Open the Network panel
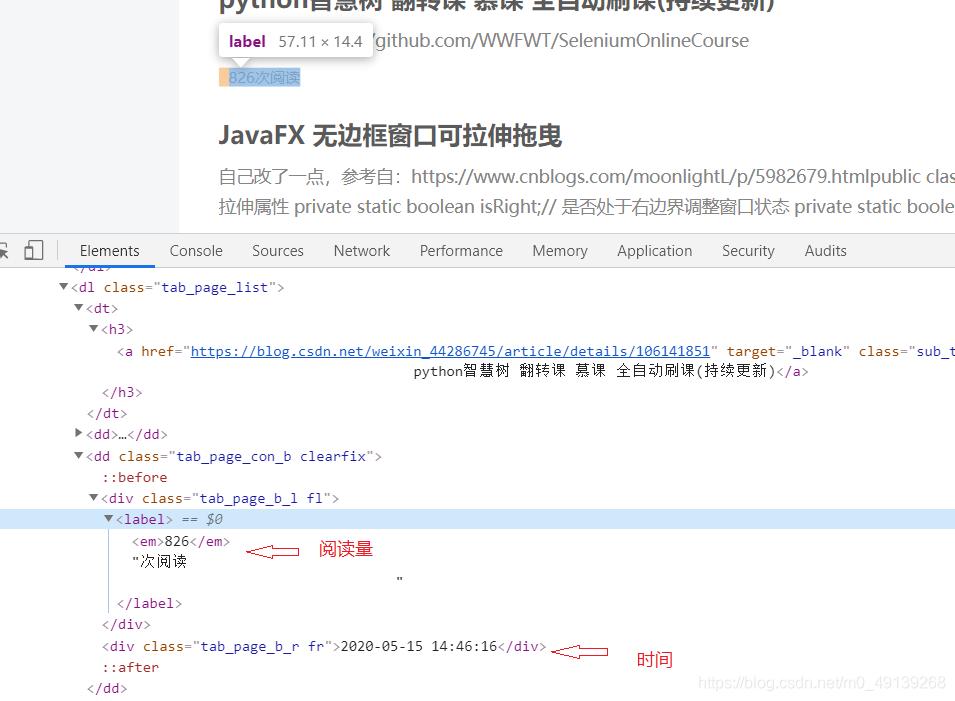Image resolution: width=955 pixels, height=701 pixels. (x=361, y=250)
